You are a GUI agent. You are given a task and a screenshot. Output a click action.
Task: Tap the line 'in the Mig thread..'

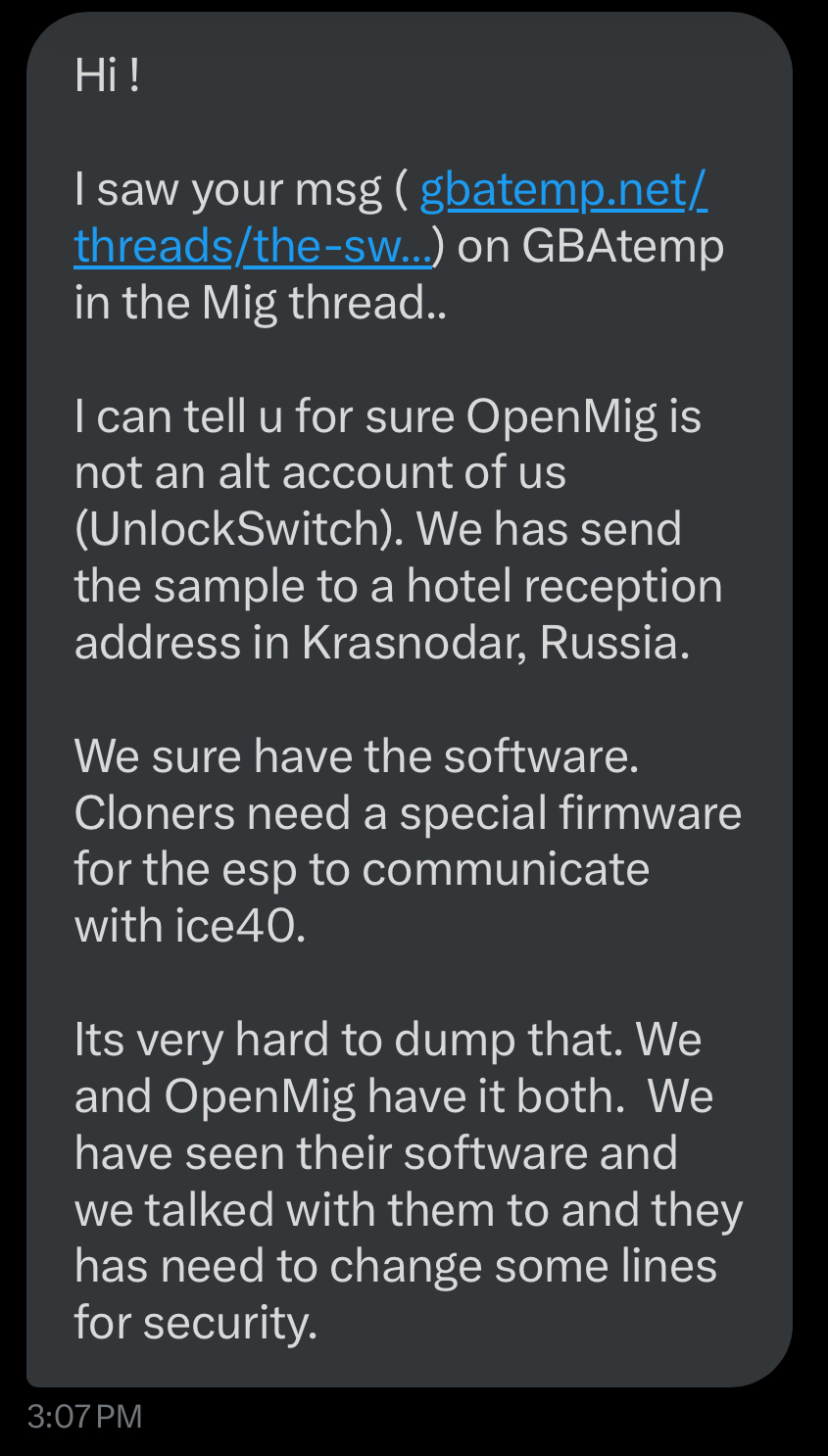(261, 302)
